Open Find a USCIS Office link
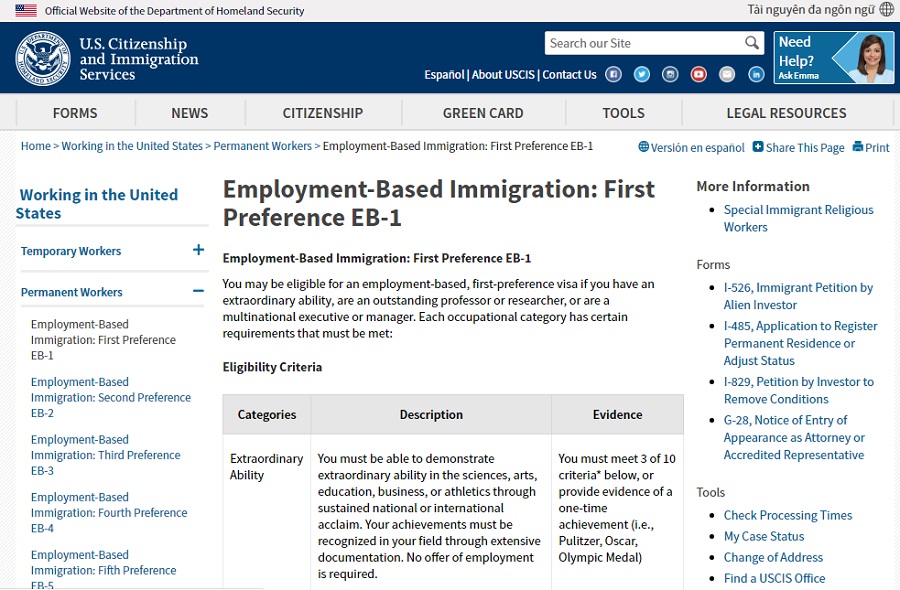900x590 pixels. [774, 579]
